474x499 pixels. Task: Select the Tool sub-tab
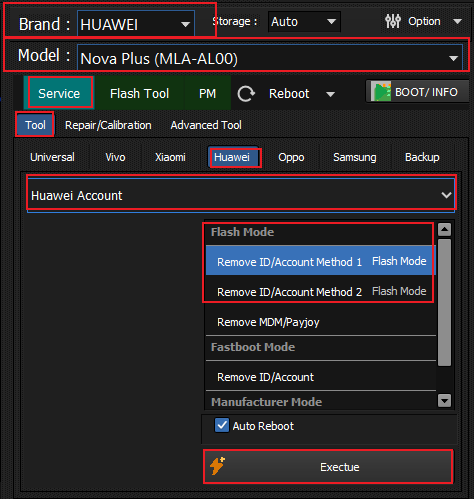(x=35, y=125)
